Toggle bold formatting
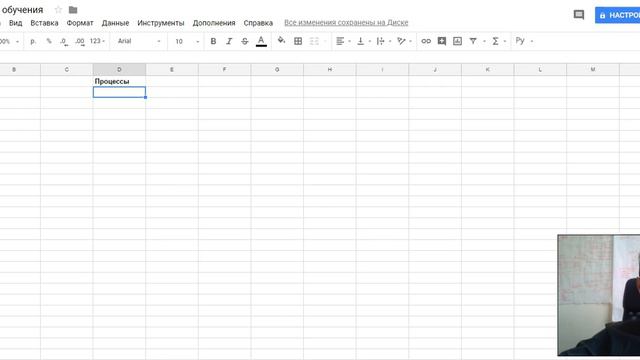 tap(213, 41)
